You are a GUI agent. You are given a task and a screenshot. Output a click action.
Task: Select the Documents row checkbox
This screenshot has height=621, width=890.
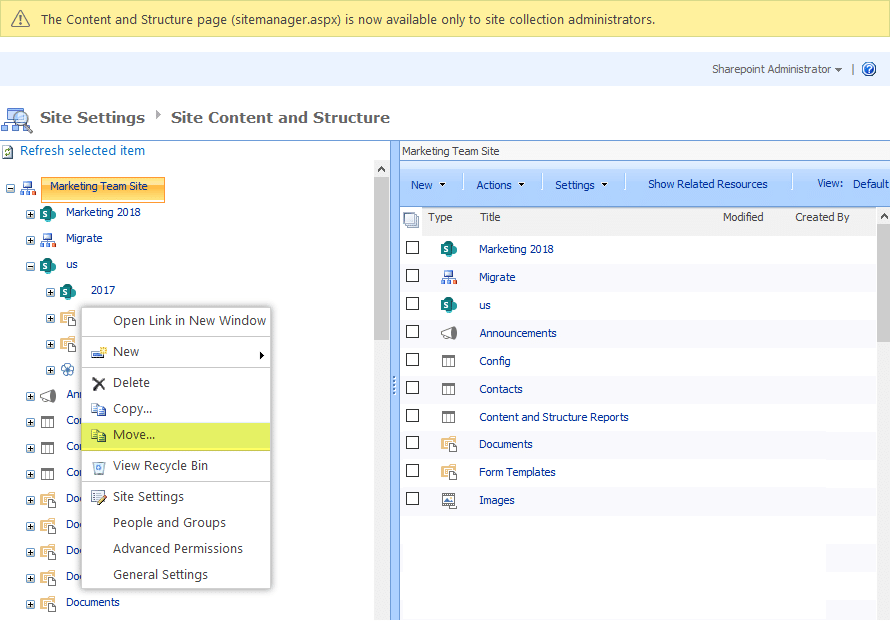pyautogui.click(x=412, y=443)
